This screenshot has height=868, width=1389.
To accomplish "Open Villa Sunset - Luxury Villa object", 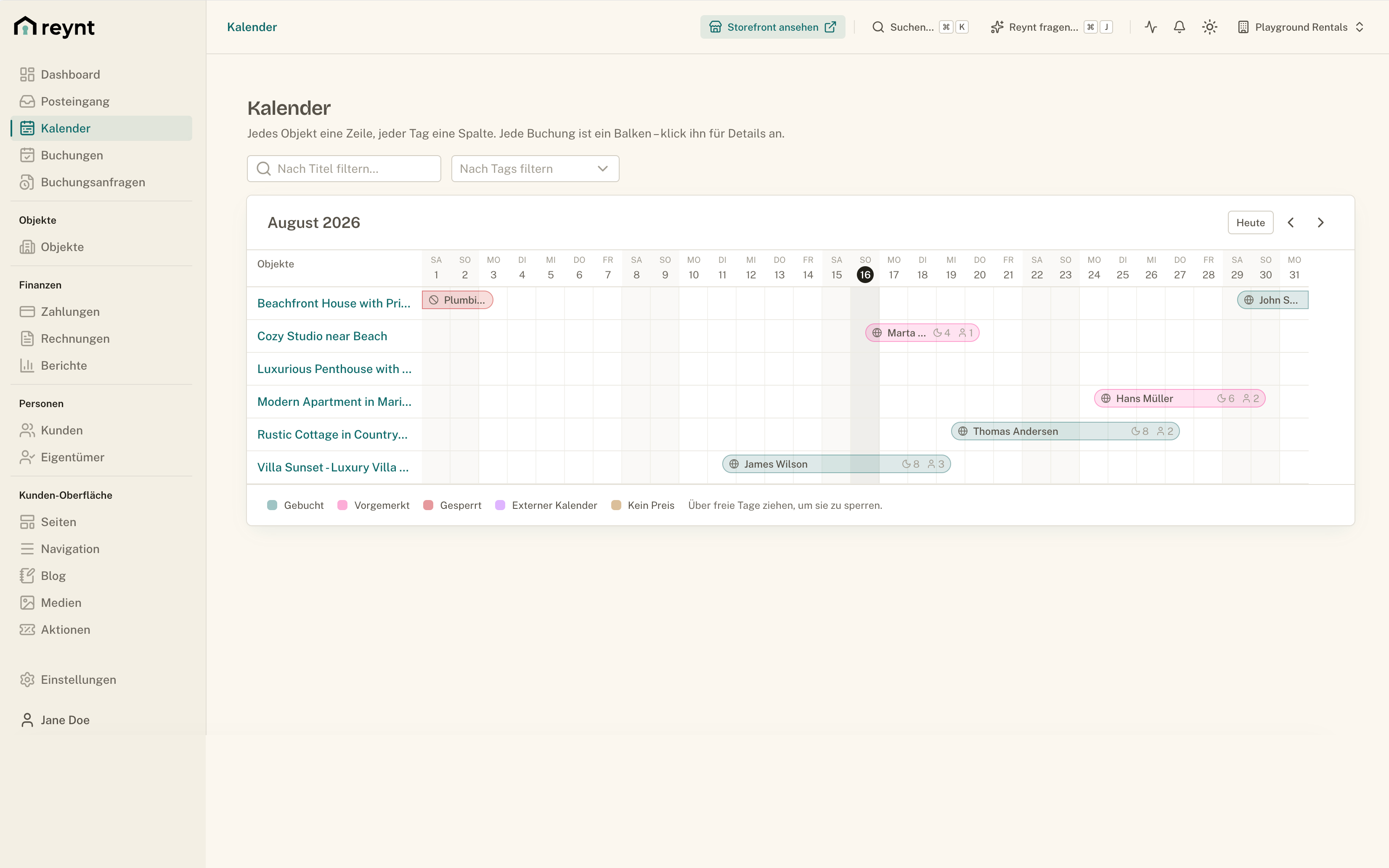I will [333, 467].
